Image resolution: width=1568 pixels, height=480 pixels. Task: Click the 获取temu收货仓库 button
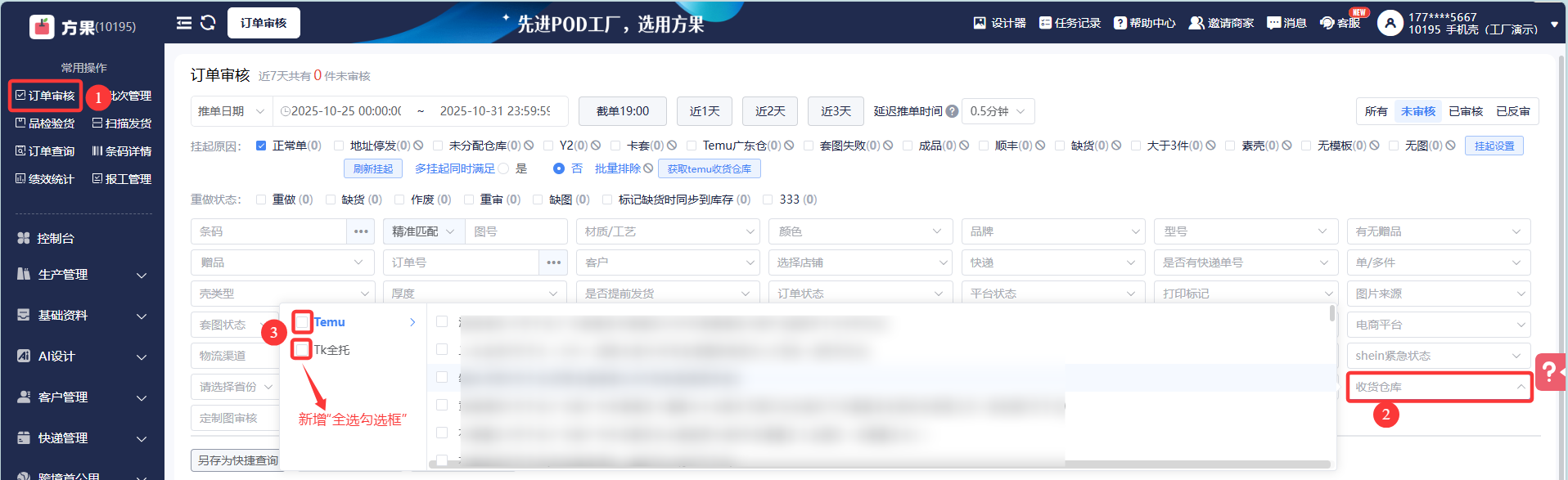tap(710, 168)
